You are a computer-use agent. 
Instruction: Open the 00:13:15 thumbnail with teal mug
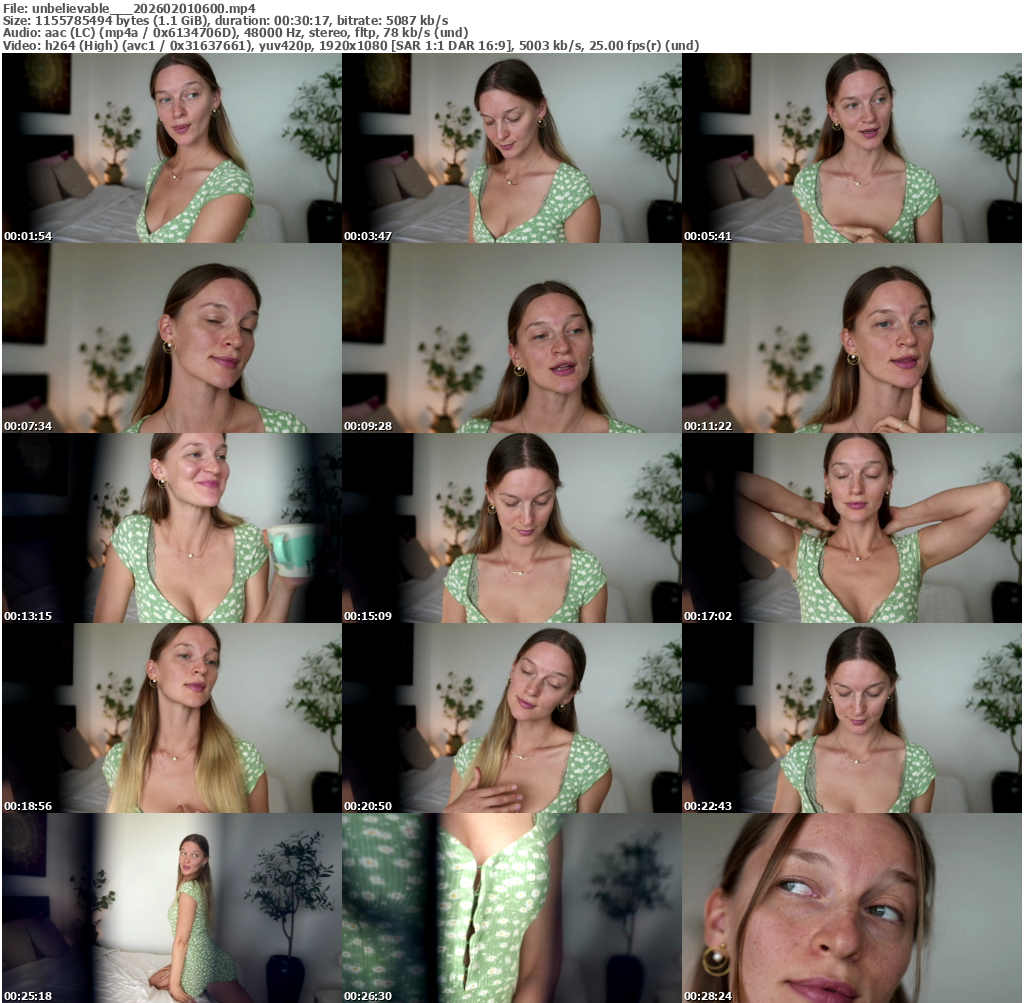[x=171, y=528]
